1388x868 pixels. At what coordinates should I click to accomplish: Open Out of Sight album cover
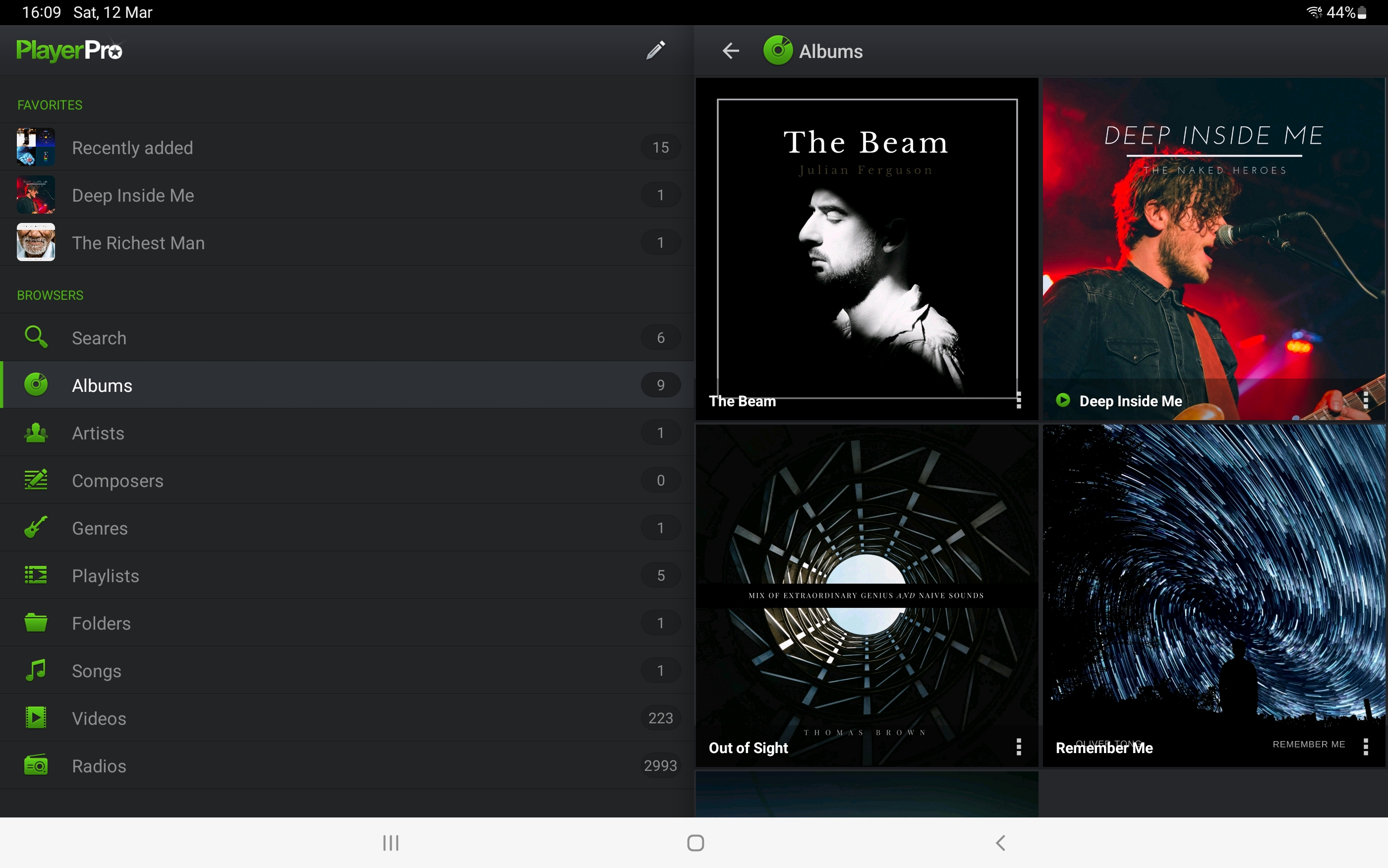[867, 596]
